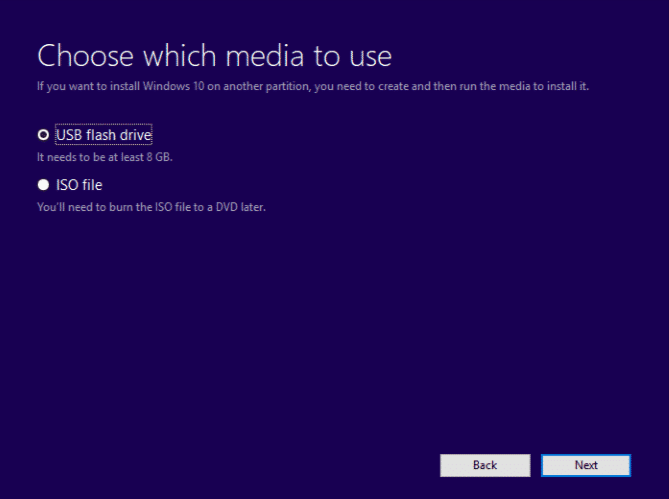Click 'flash drive' text beside first radio

tap(118, 135)
